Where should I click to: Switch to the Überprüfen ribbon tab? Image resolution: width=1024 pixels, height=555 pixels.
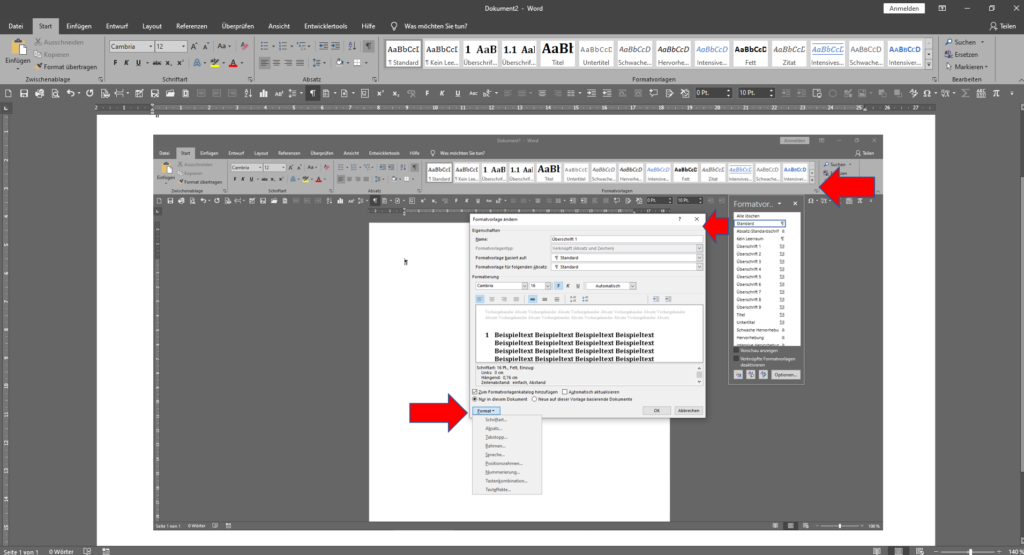[x=238, y=26]
